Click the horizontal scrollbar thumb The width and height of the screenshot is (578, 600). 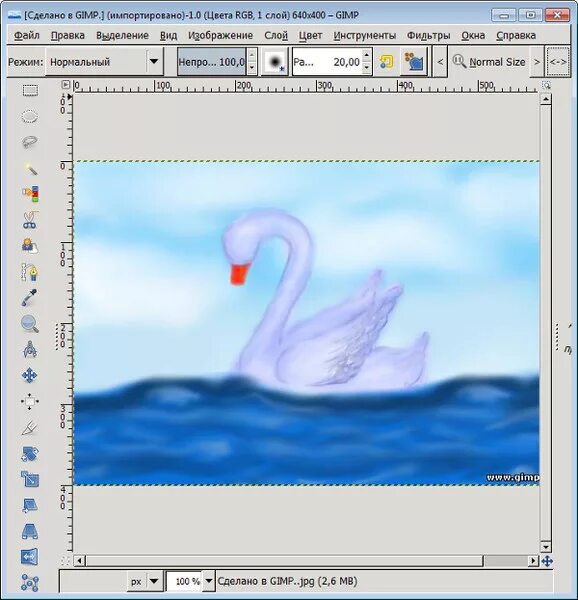tap(284, 561)
